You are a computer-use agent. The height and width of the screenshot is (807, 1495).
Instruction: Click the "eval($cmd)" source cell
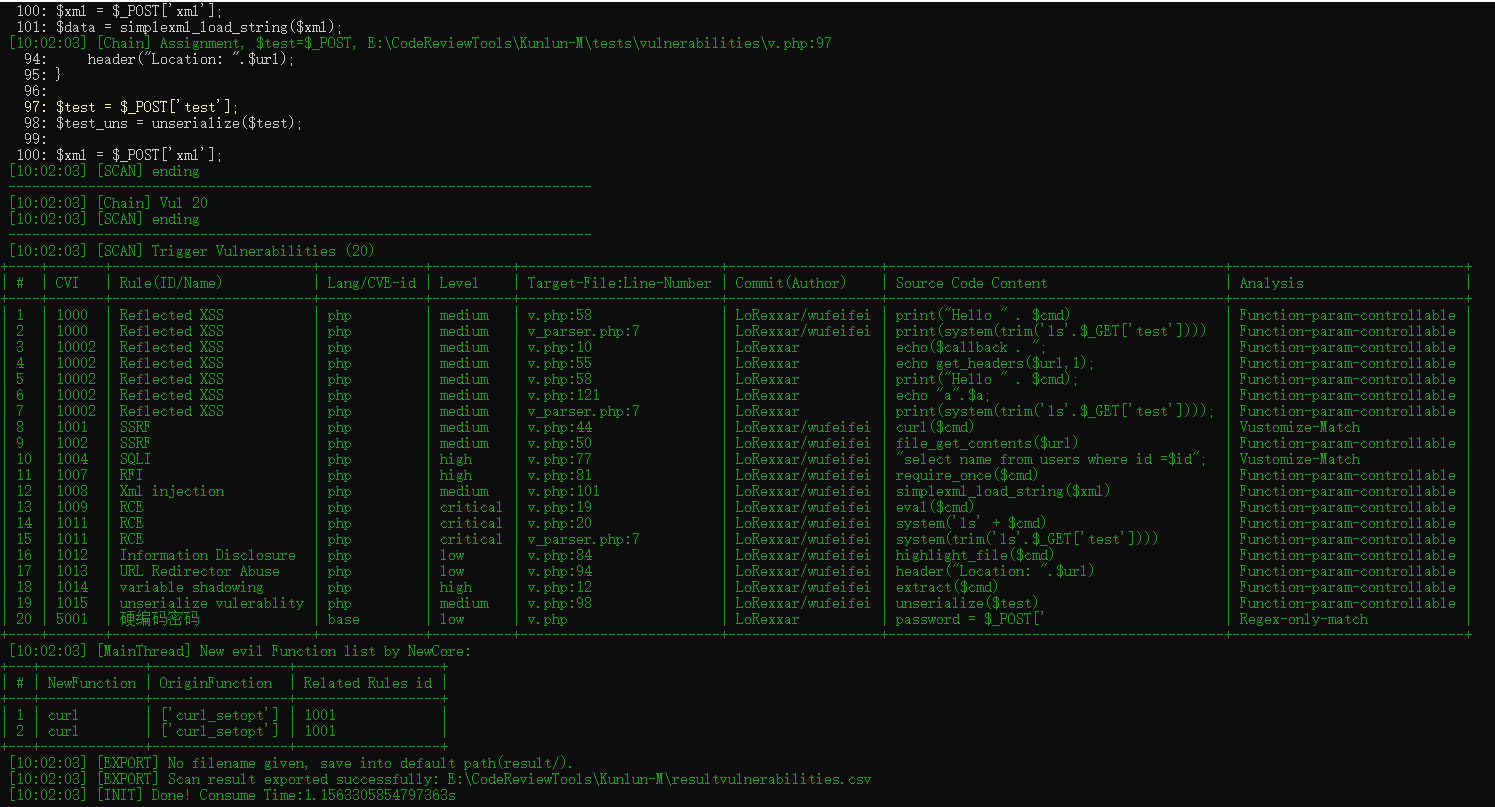pyautogui.click(x=935, y=507)
